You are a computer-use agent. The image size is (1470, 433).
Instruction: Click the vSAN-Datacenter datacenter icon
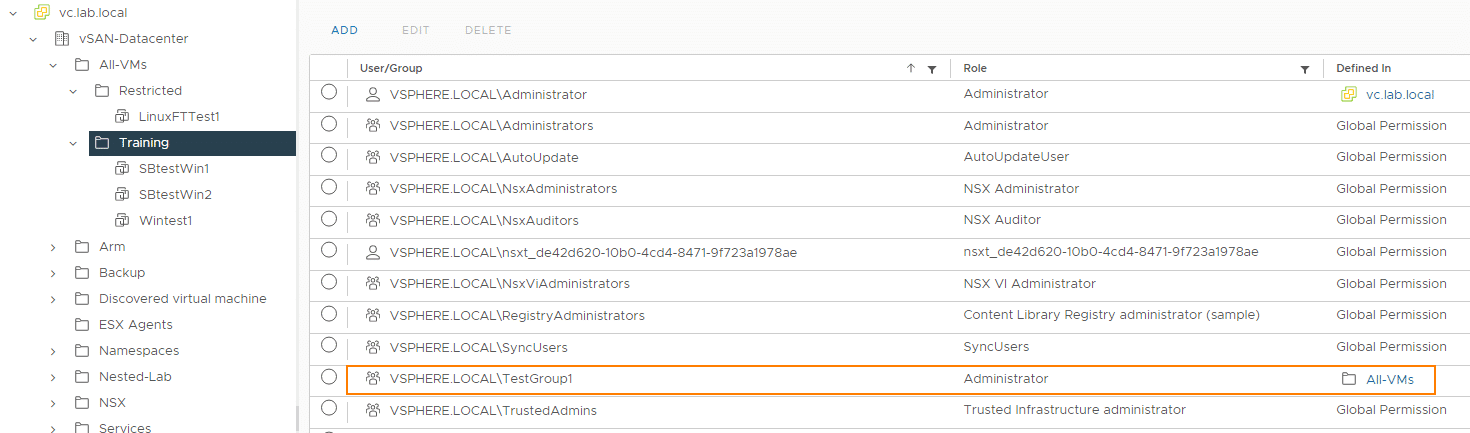pyautogui.click(x=62, y=39)
